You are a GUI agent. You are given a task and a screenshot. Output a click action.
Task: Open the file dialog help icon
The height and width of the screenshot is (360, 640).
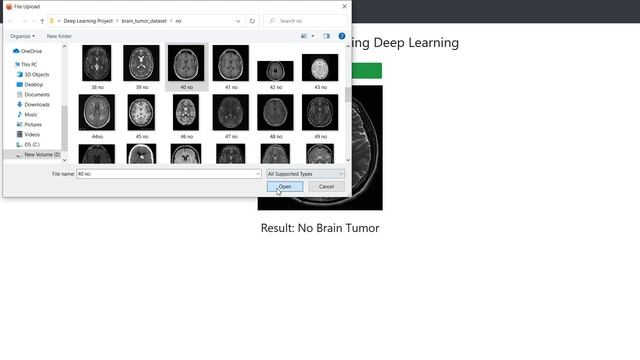pyautogui.click(x=342, y=36)
